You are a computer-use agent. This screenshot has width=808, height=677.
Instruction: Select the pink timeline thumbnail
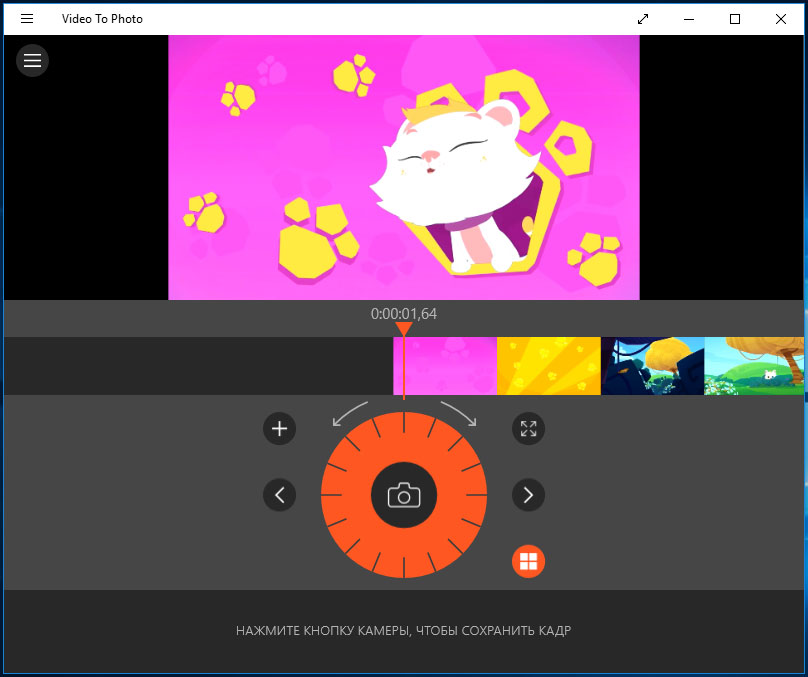coord(445,366)
